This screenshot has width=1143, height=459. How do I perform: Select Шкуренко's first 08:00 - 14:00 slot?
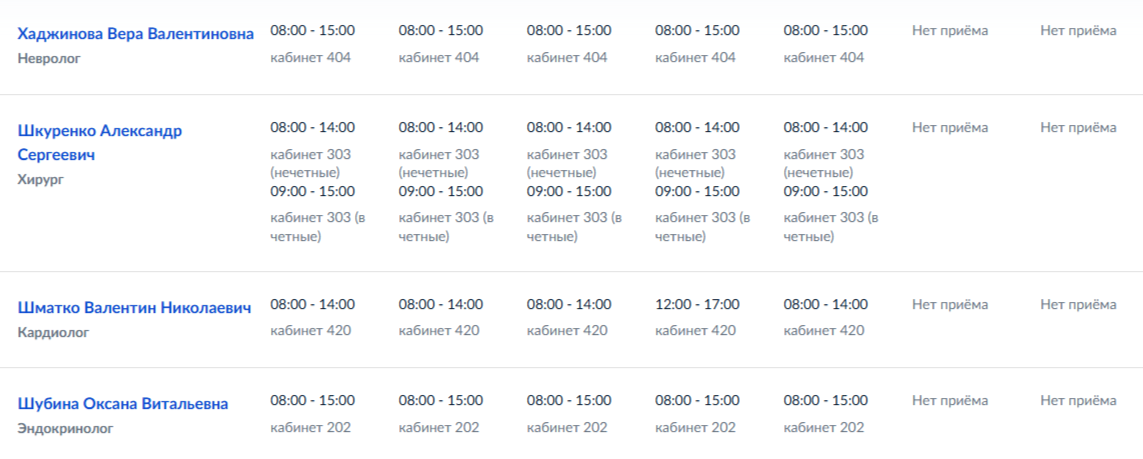click(312, 128)
